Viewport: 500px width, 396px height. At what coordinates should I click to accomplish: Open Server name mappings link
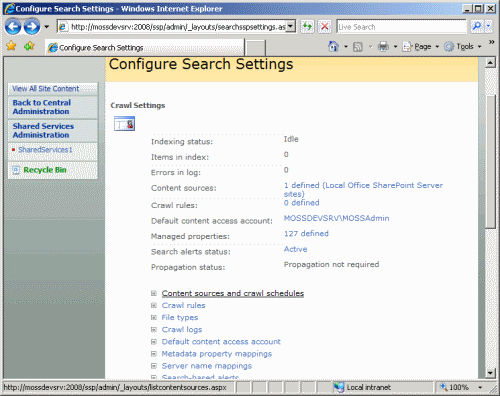point(207,366)
